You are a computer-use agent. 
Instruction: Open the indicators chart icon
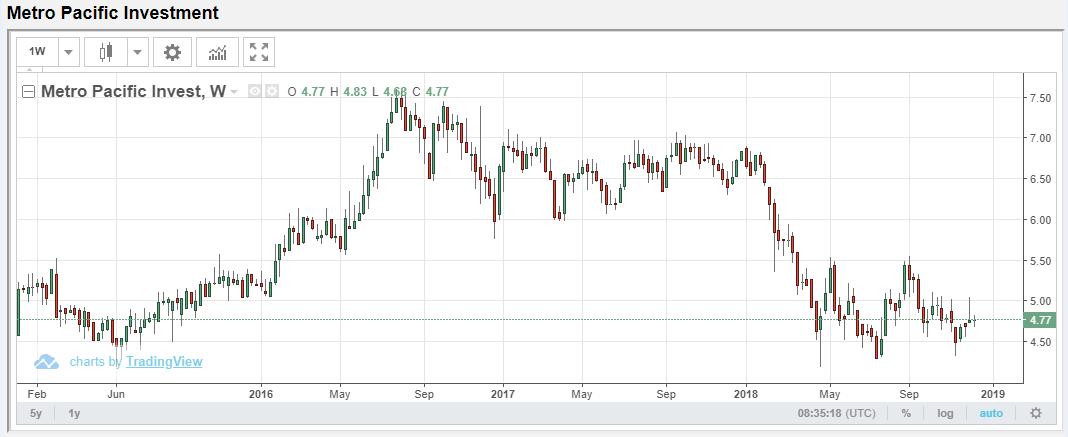(x=217, y=52)
